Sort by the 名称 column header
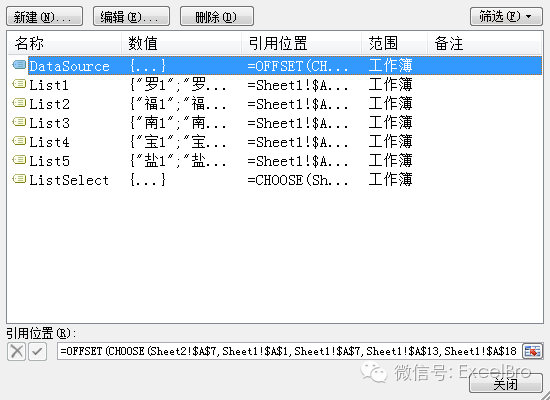550x400 pixels. pyautogui.click(x=65, y=44)
